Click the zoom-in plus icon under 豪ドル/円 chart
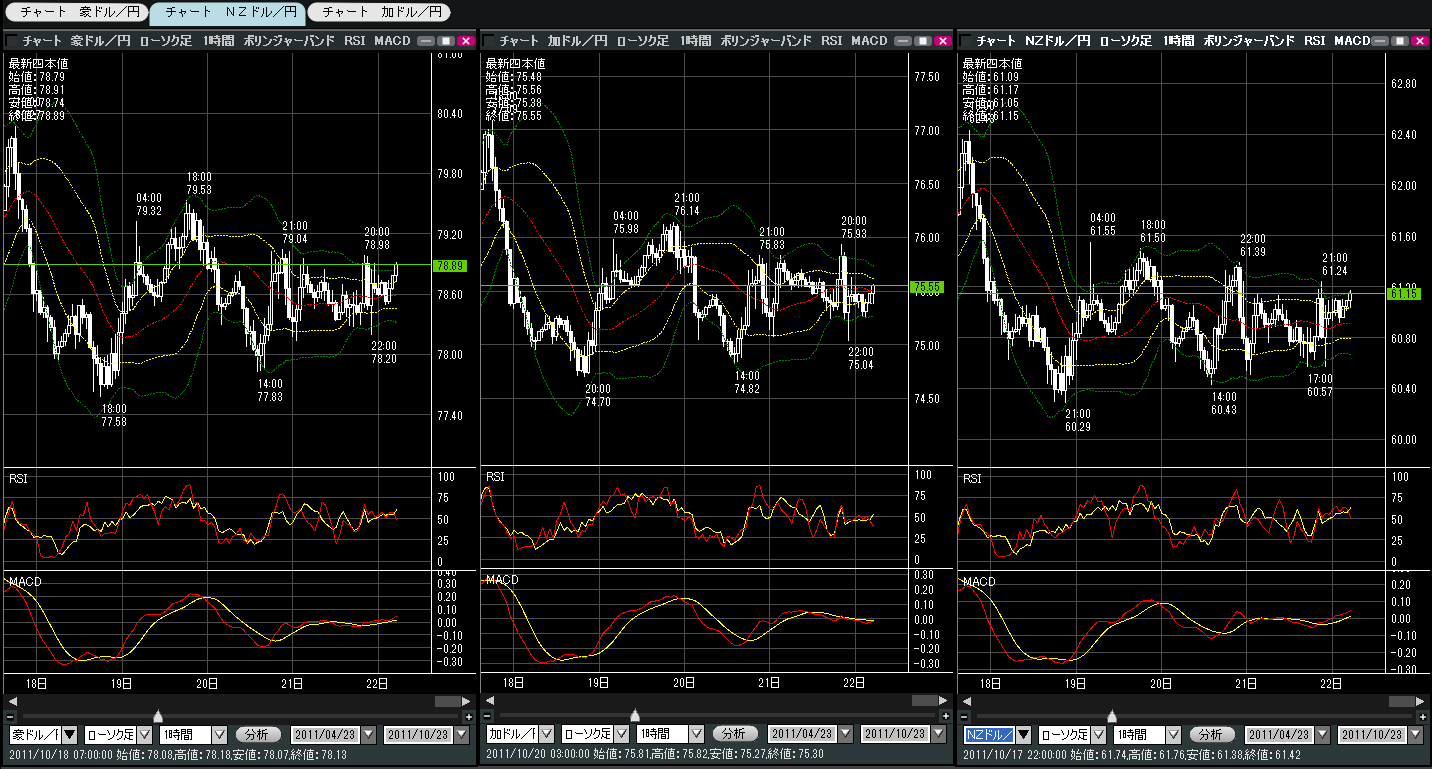The image size is (1432, 769). click(468, 716)
